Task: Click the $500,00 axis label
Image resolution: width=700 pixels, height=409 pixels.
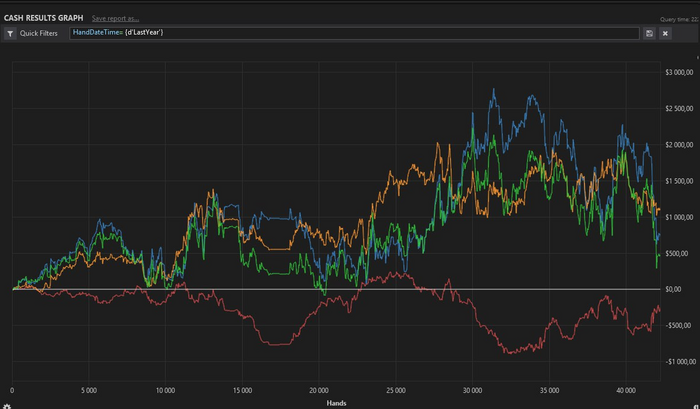Action: (676, 253)
